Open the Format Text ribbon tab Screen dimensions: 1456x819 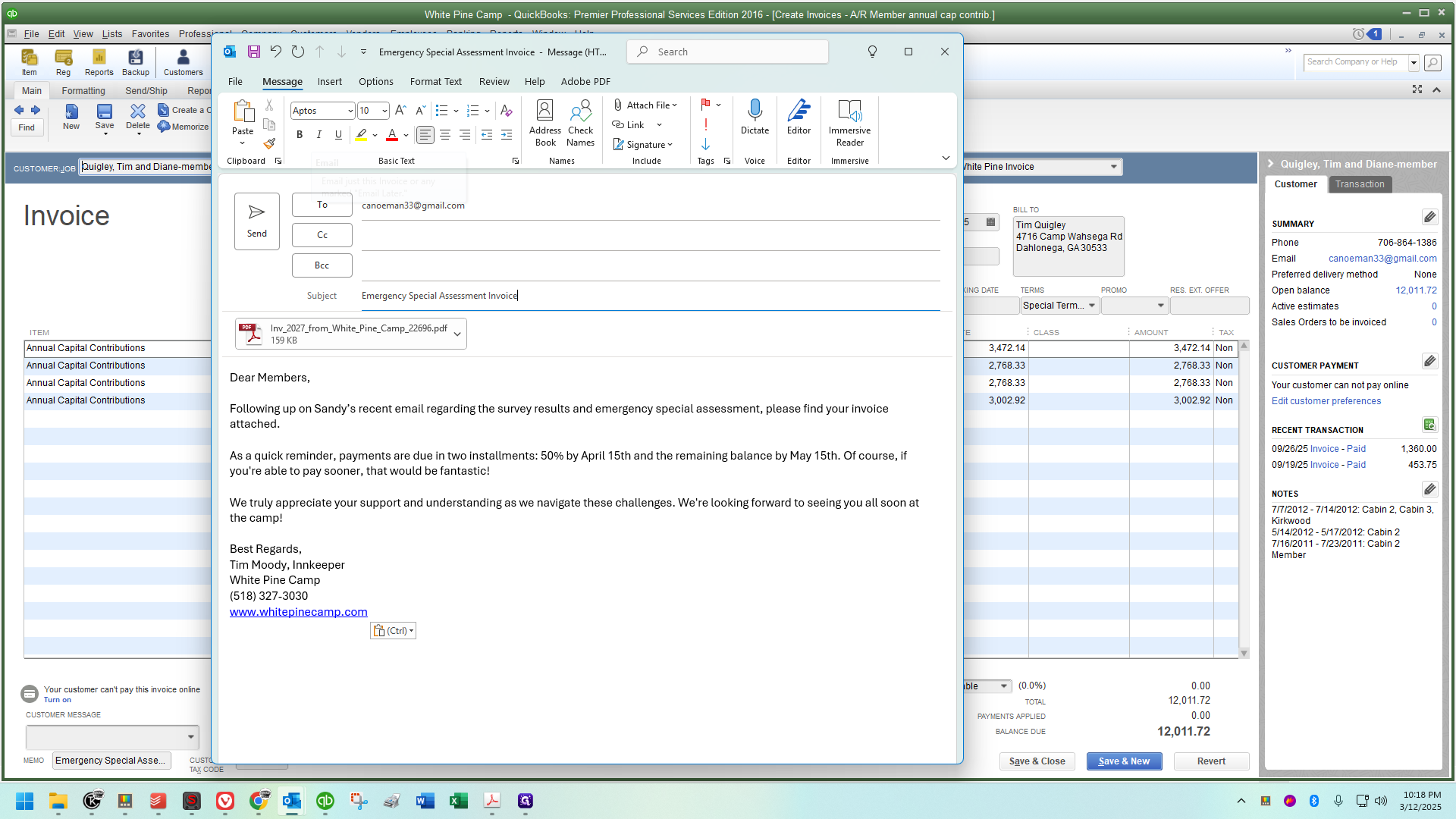click(435, 81)
